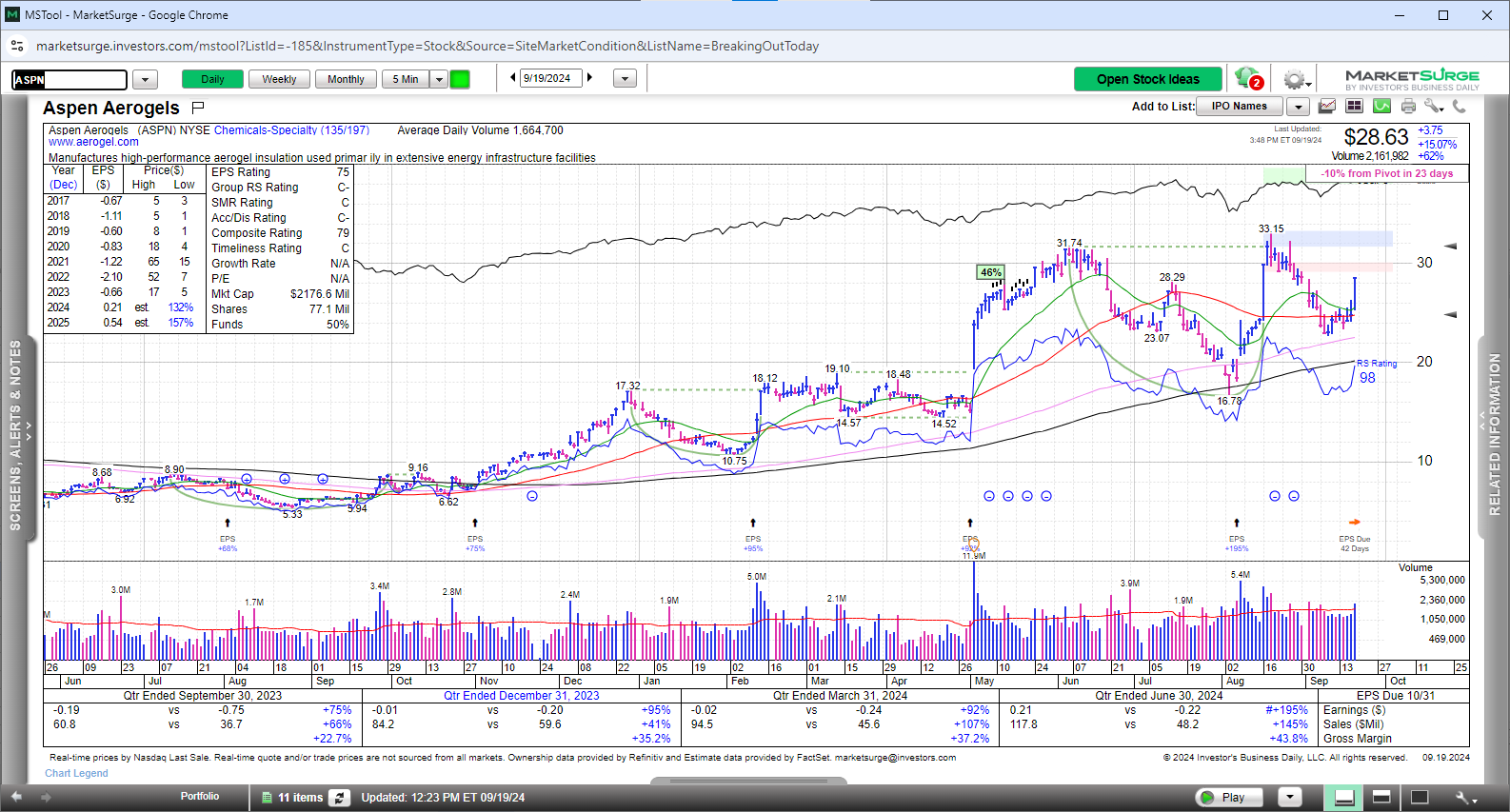The image size is (1510, 812).
Task: Select the bottom-panel layout view icon
Action: click(x=1344, y=798)
